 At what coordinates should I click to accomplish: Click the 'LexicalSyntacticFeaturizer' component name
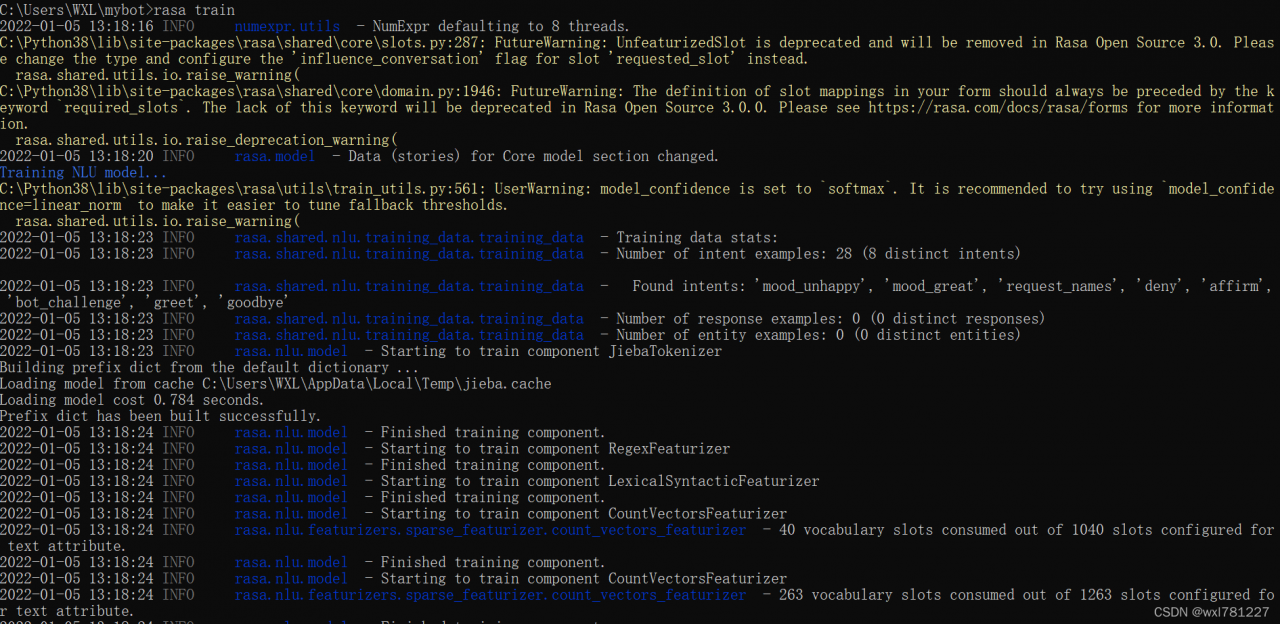(714, 481)
